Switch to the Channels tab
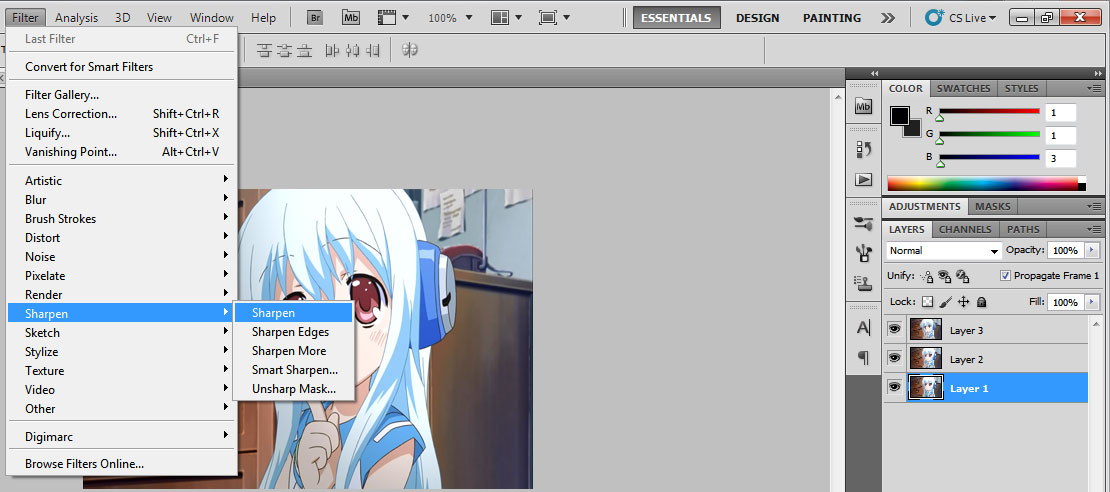This screenshot has height=492, width=1110. click(965, 229)
